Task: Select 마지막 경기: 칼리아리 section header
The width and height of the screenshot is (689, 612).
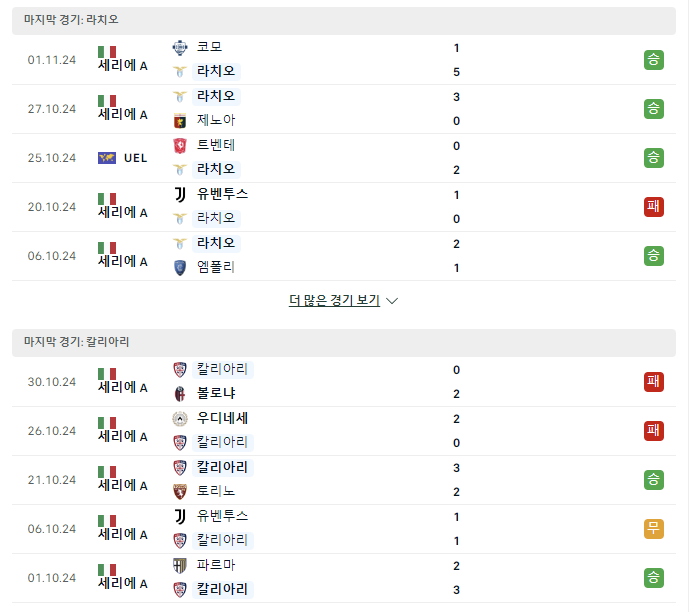Action: [77, 342]
